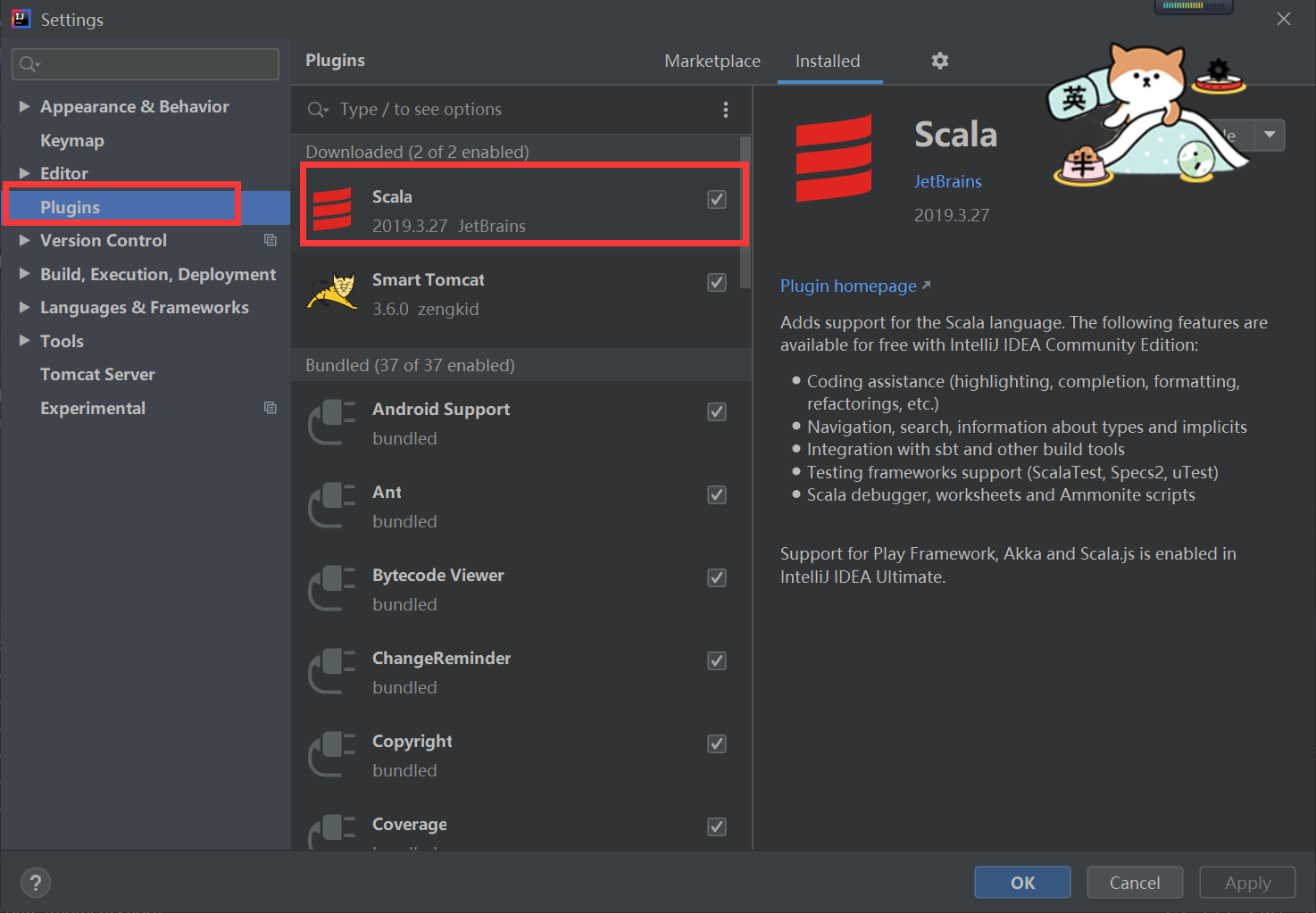
Task: Expand the Version Control node
Action: (24, 240)
